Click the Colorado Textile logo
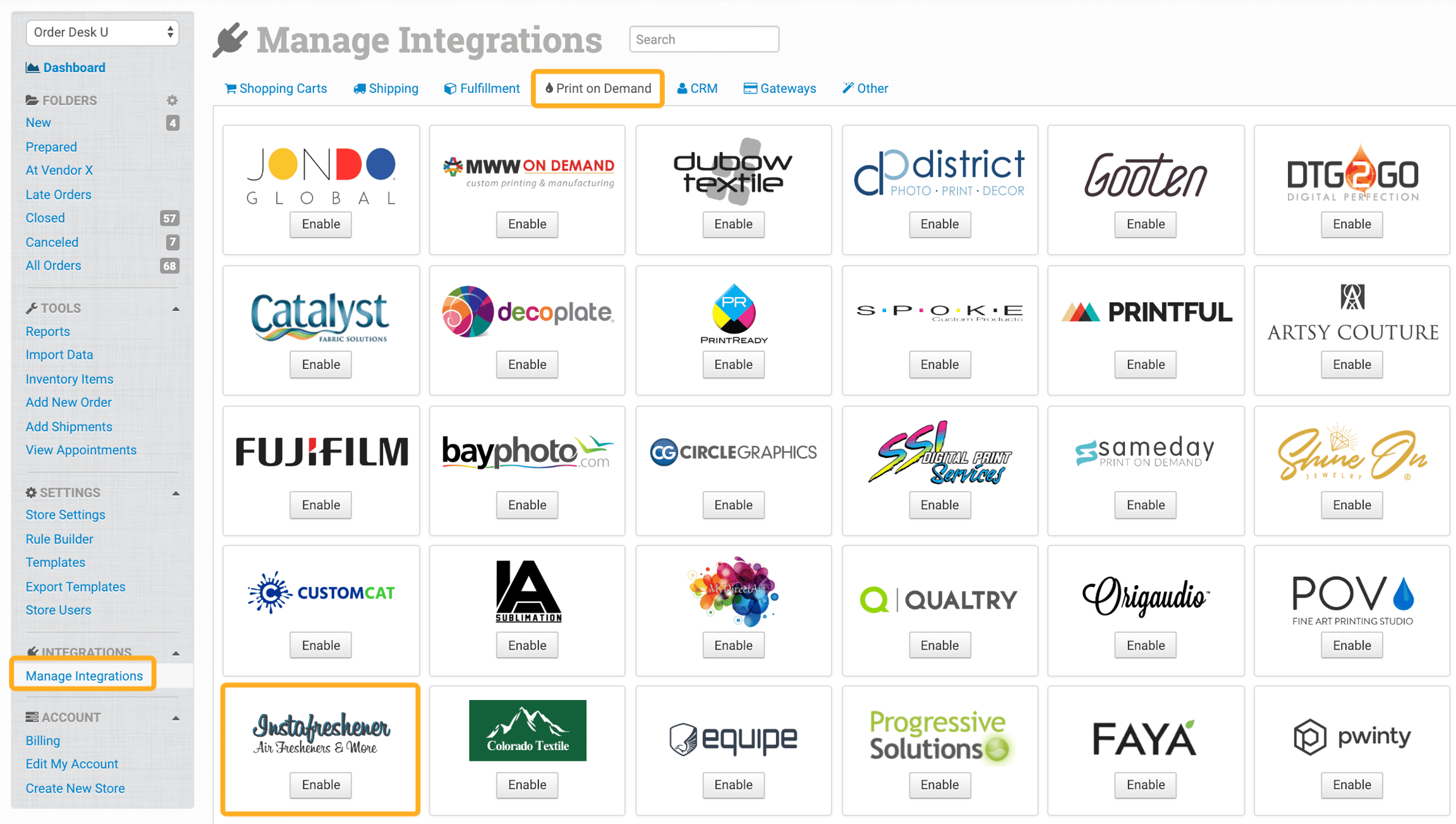1456x824 pixels. point(527,730)
